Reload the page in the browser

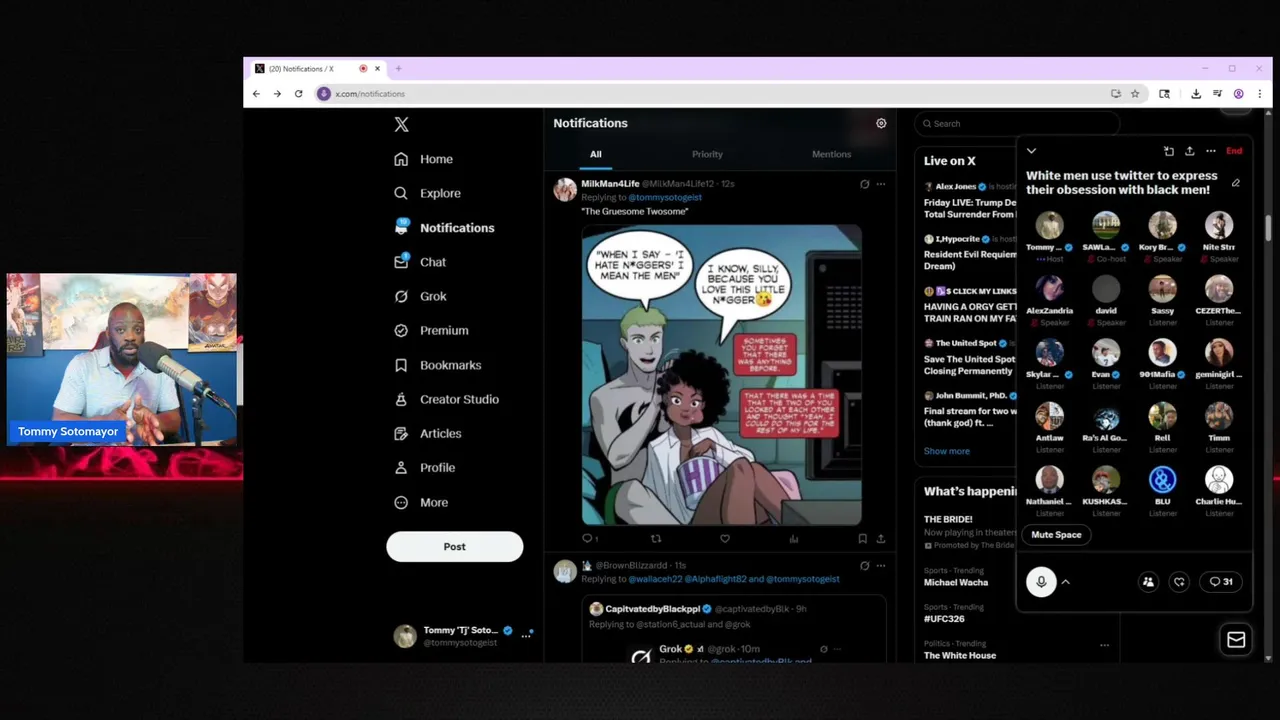298,94
